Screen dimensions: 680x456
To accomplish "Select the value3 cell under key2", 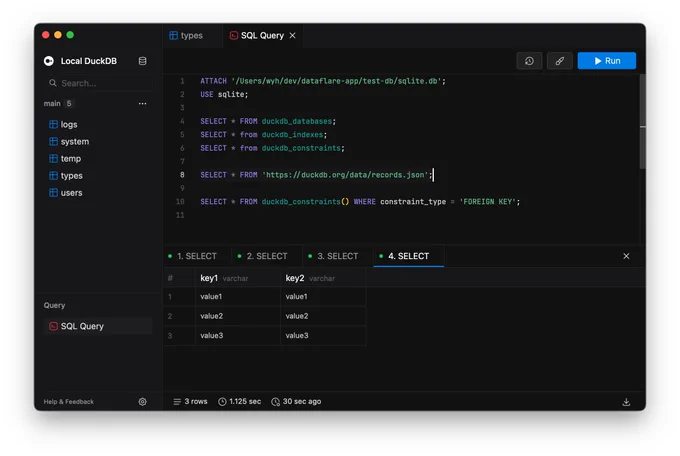I will click(x=323, y=336).
